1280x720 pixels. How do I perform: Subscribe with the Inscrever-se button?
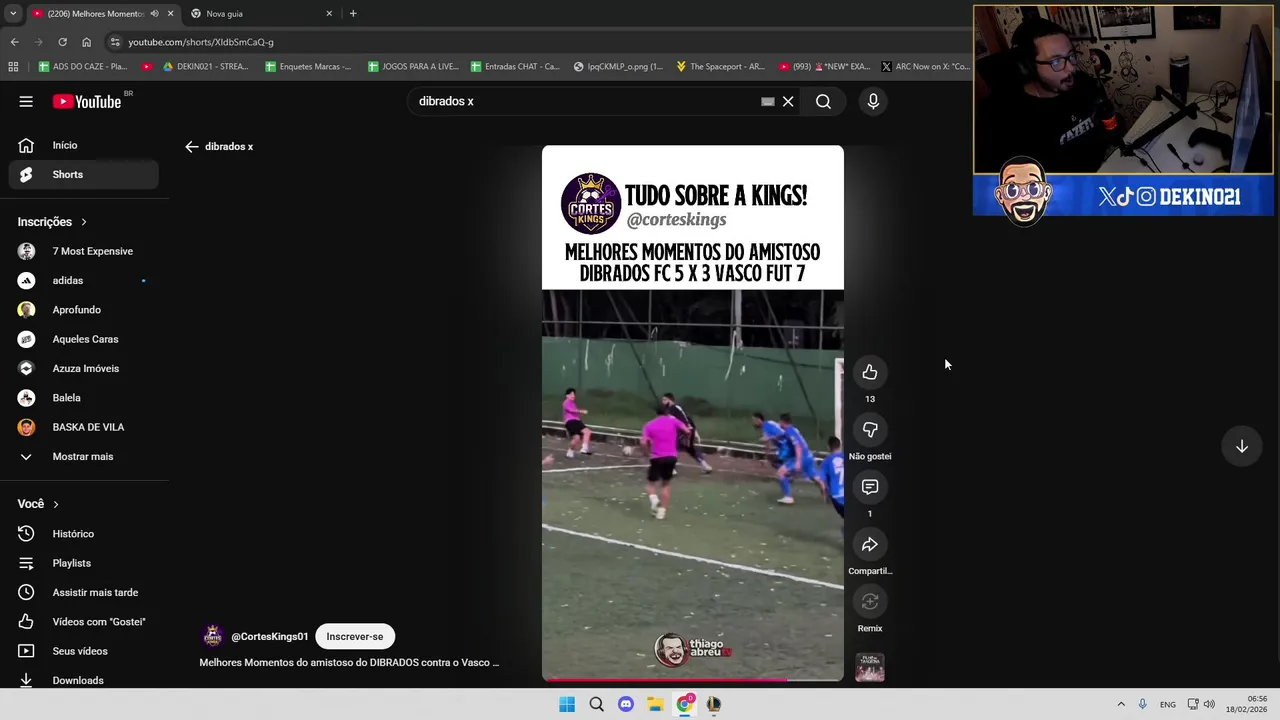(x=354, y=636)
